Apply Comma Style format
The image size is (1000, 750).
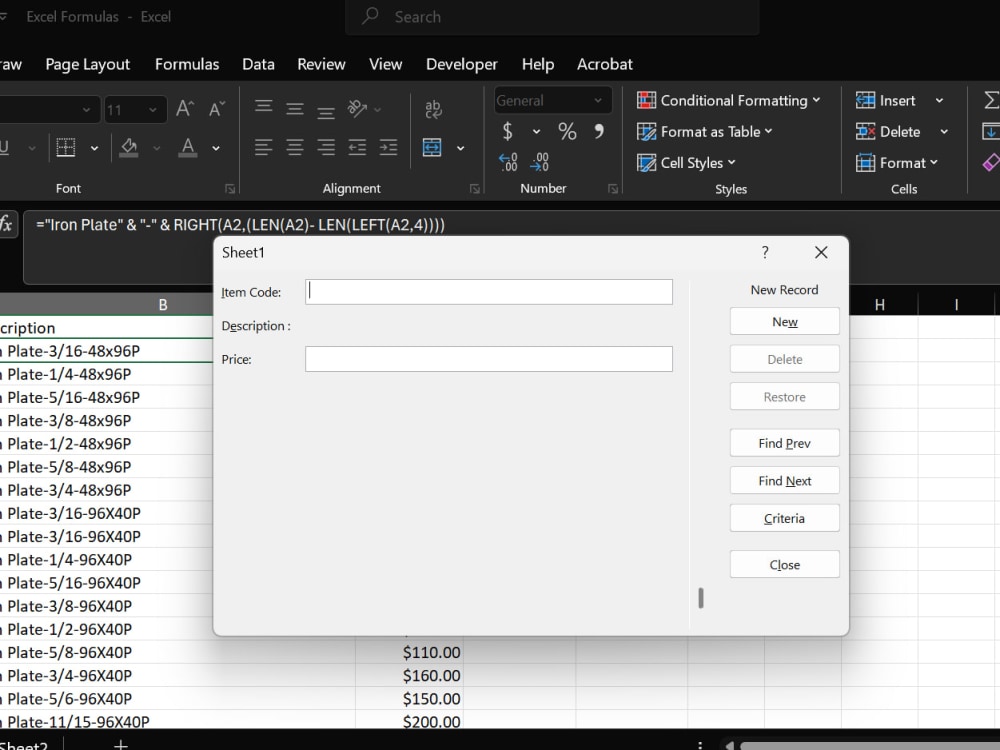[x=599, y=131]
